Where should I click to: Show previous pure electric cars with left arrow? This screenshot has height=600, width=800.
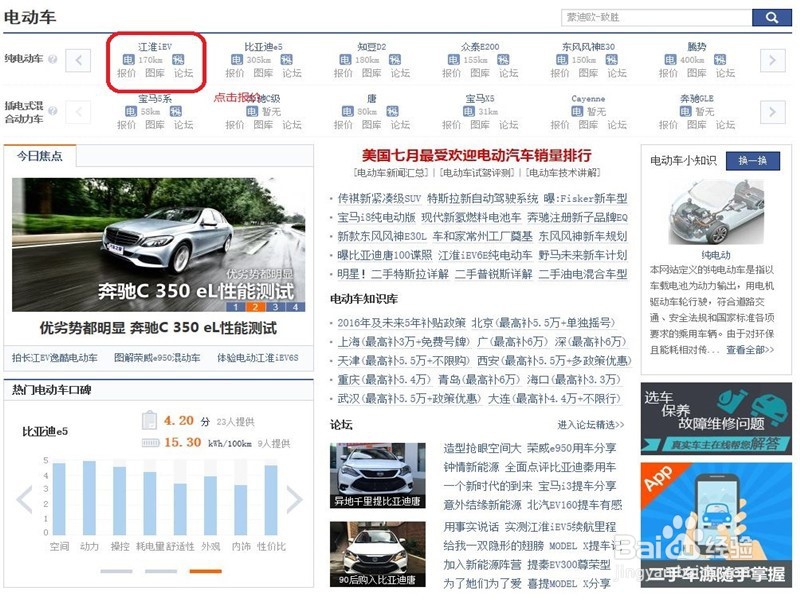(x=79, y=60)
